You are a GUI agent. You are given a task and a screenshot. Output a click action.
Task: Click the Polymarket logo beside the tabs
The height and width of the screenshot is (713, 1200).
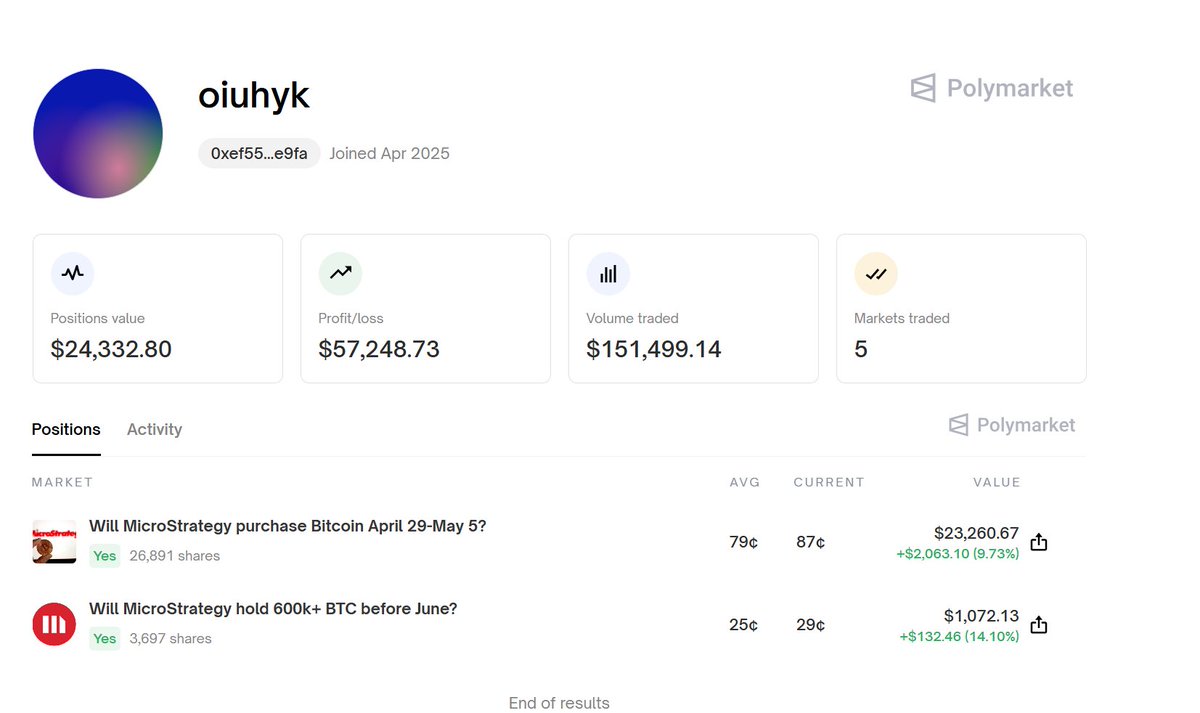(x=1012, y=425)
